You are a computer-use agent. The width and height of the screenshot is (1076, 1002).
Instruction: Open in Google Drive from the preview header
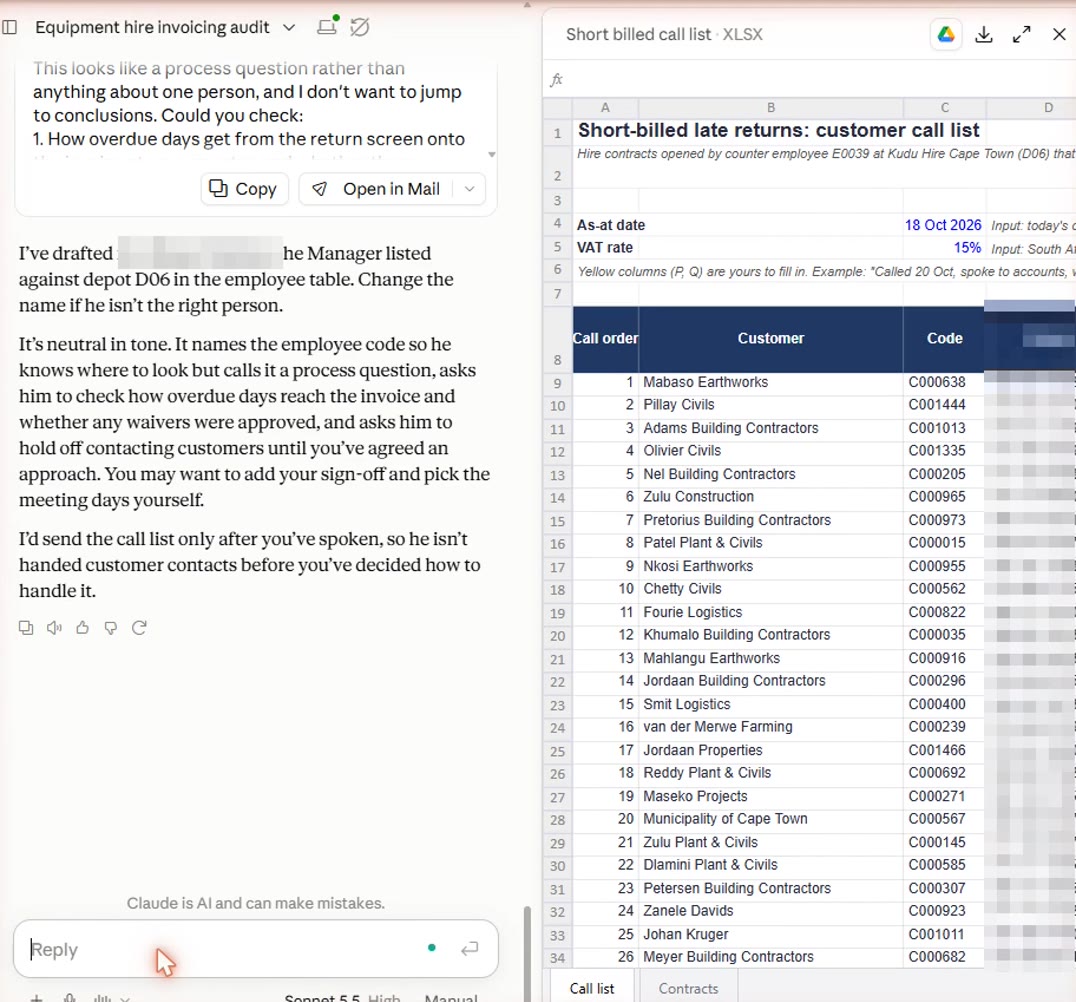coord(946,34)
